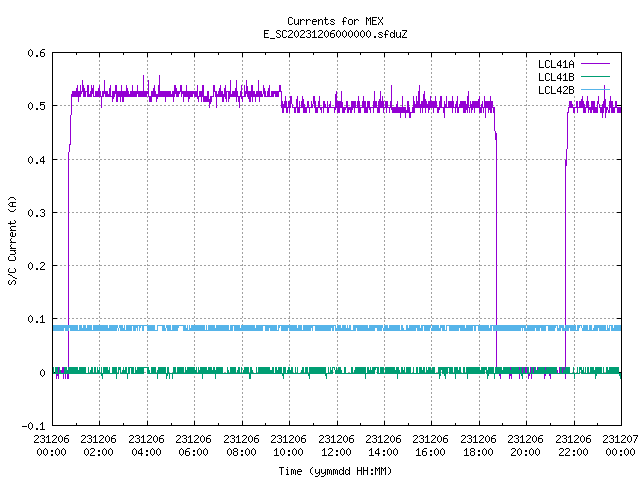Click the LCL41B legend label
This screenshot has height=480, width=640.
[x=556, y=77]
